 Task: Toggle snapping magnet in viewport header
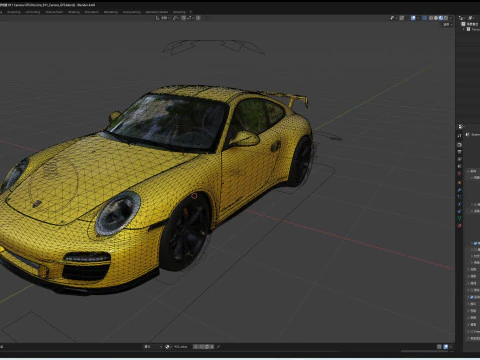(x=184, y=18)
